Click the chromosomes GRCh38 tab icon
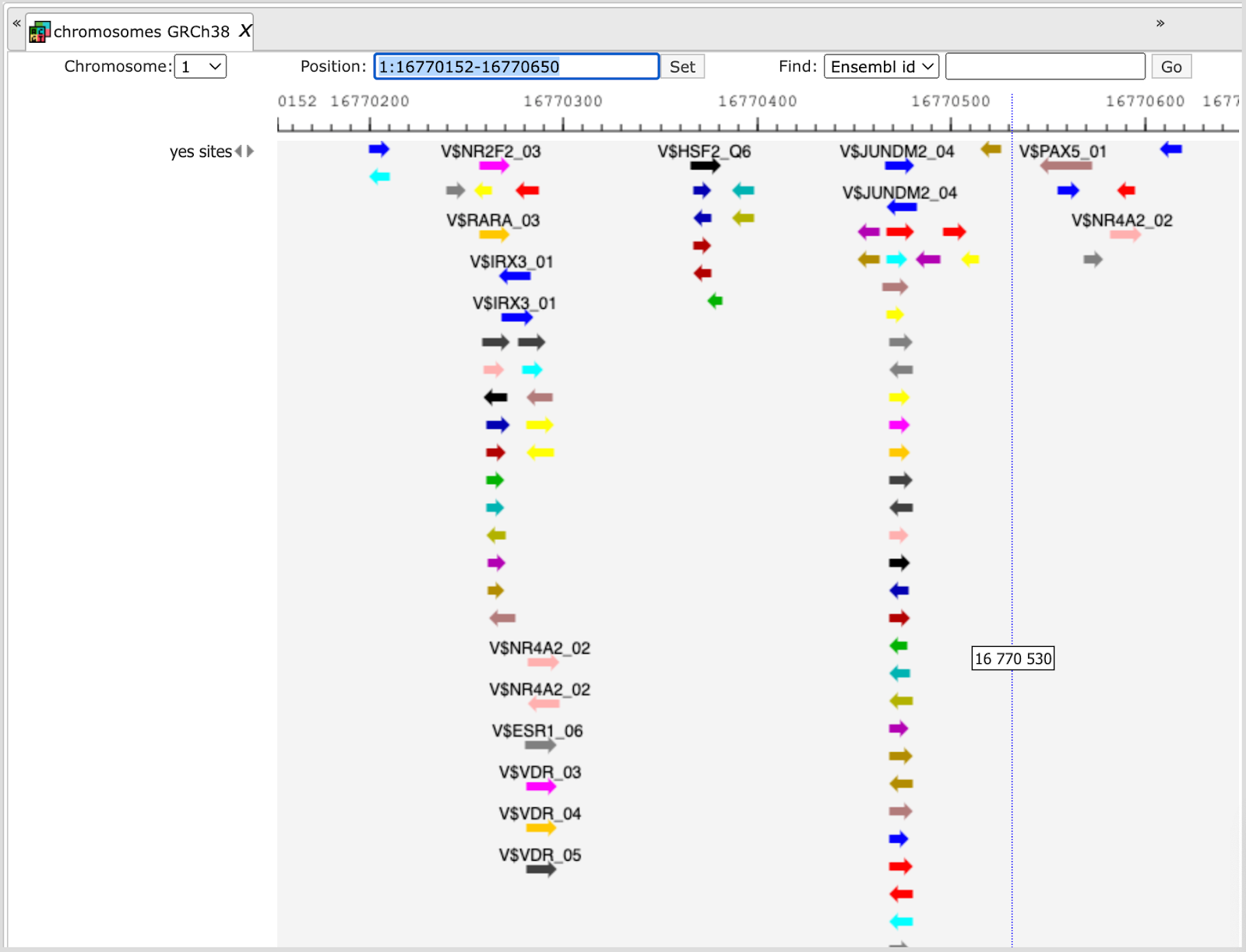The height and width of the screenshot is (952, 1246). [x=40, y=32]
